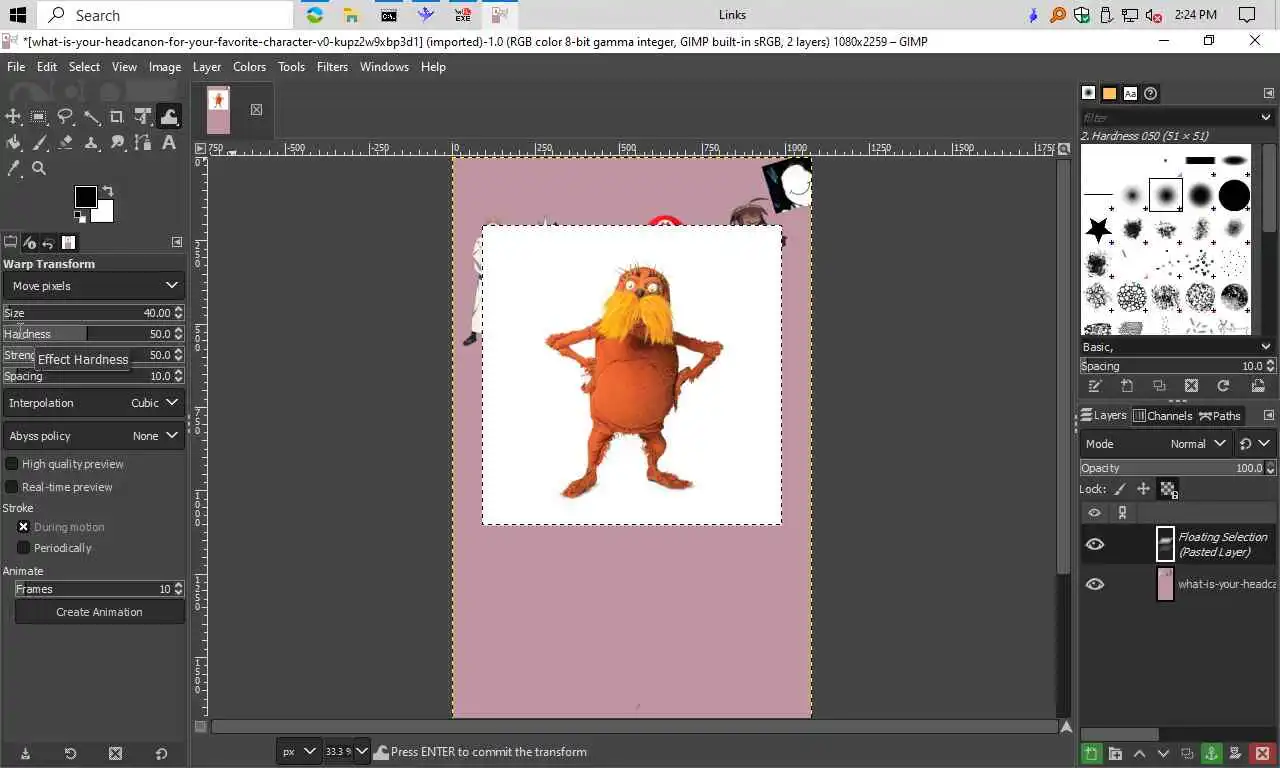Select the Unified Transform tool
1280x768 pixels.
(x=143, y=117)
